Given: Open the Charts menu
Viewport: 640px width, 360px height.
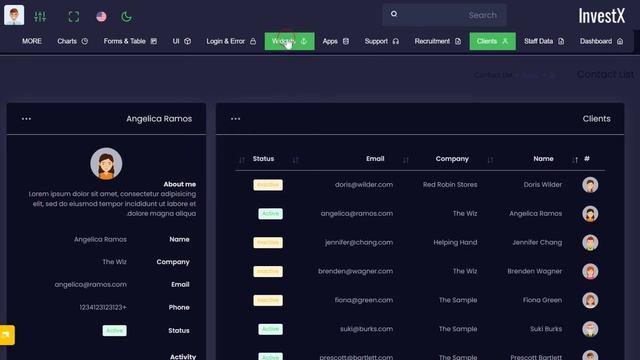Looking at the screenshot, I should point(73,41).
